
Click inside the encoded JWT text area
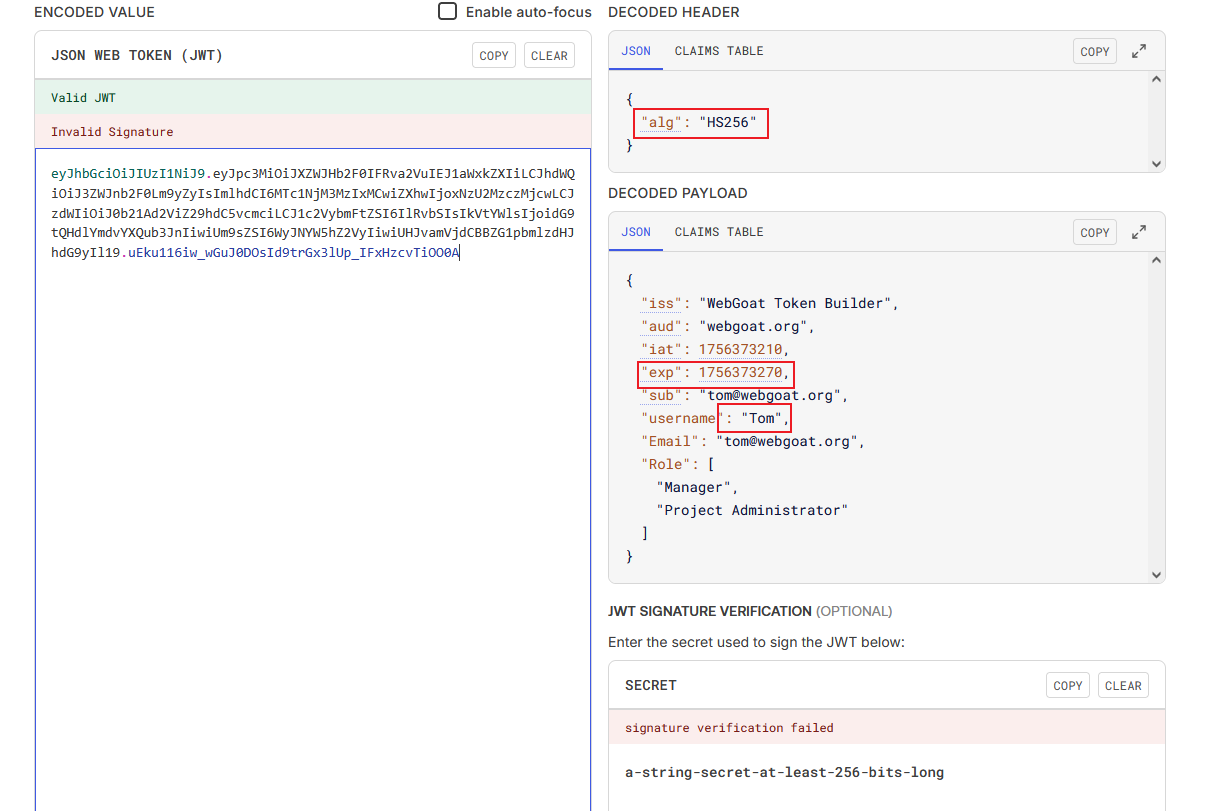click(313, 480)
